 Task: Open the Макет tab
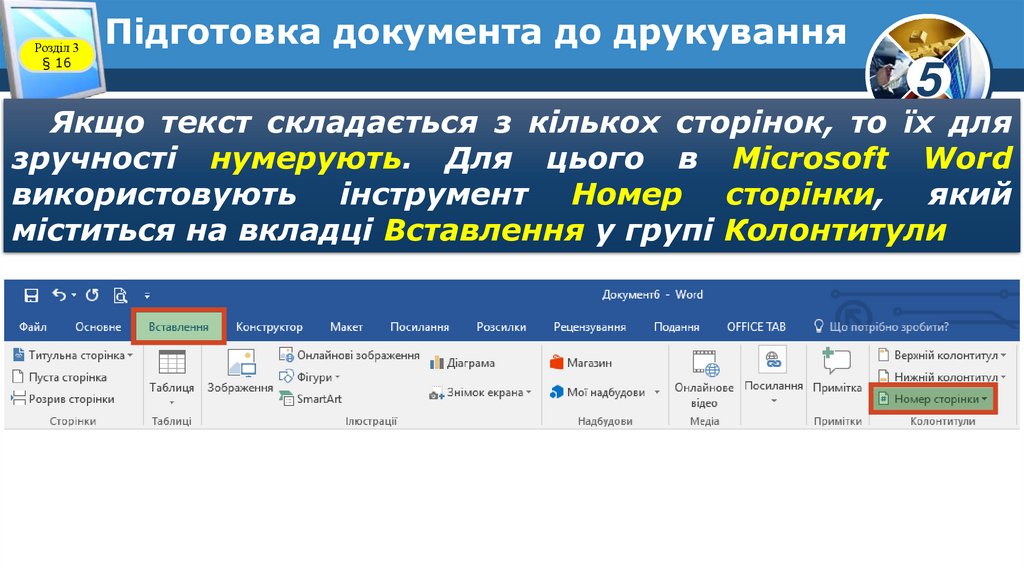tap(346, 327)
